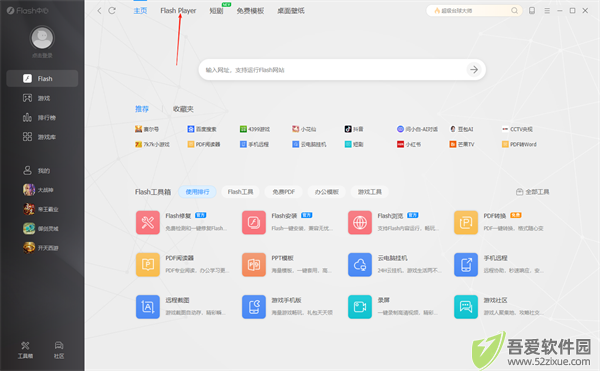The width and height of the screenshot is (600, 371).
Task: Open 社区 community at sidebar bottom
Action: 59,350
